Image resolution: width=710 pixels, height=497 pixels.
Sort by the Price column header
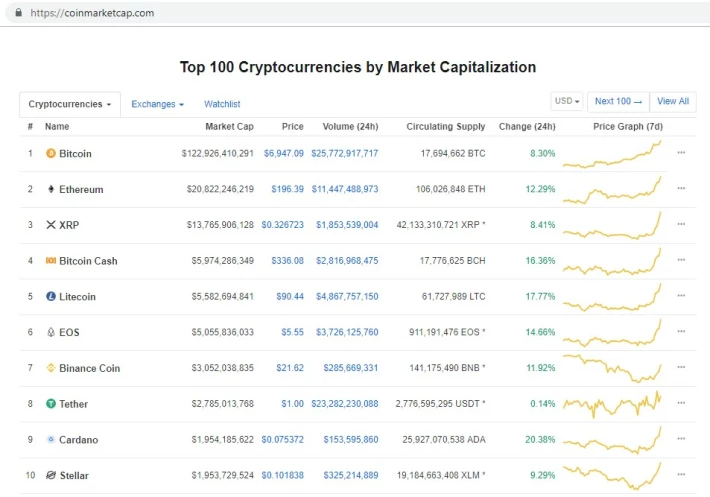[293, 126]
